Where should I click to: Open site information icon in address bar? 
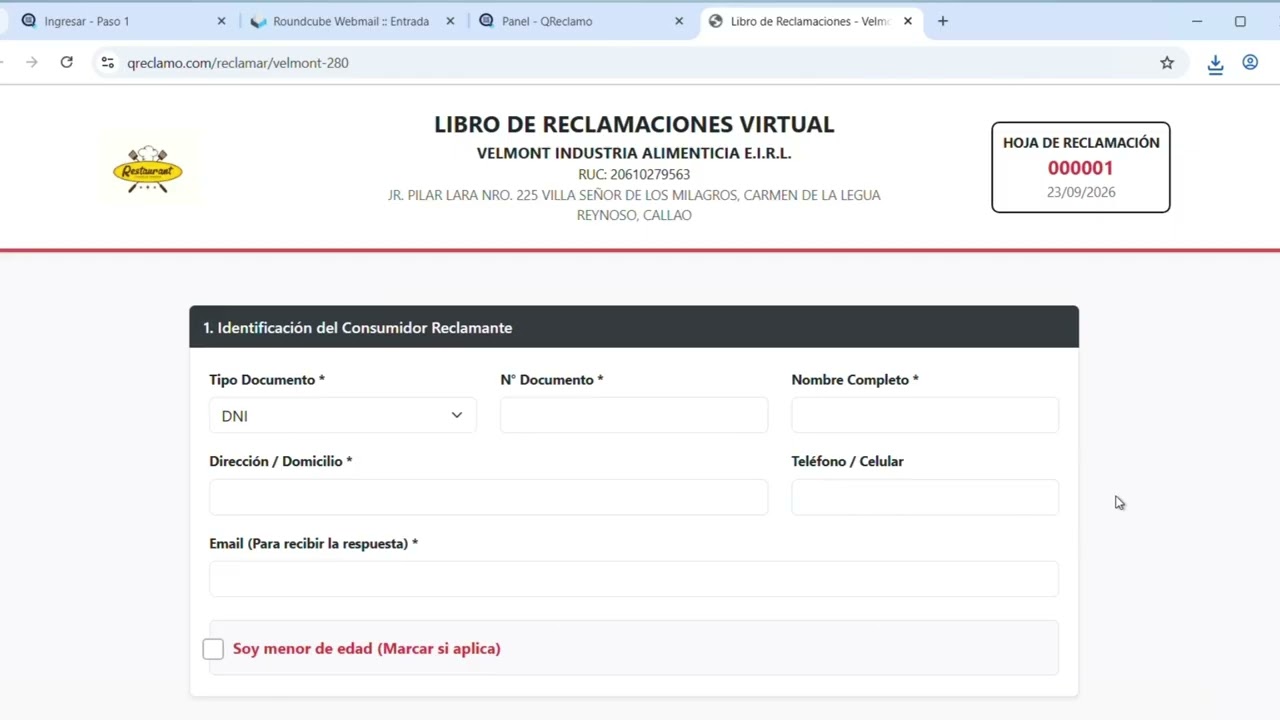108,62
